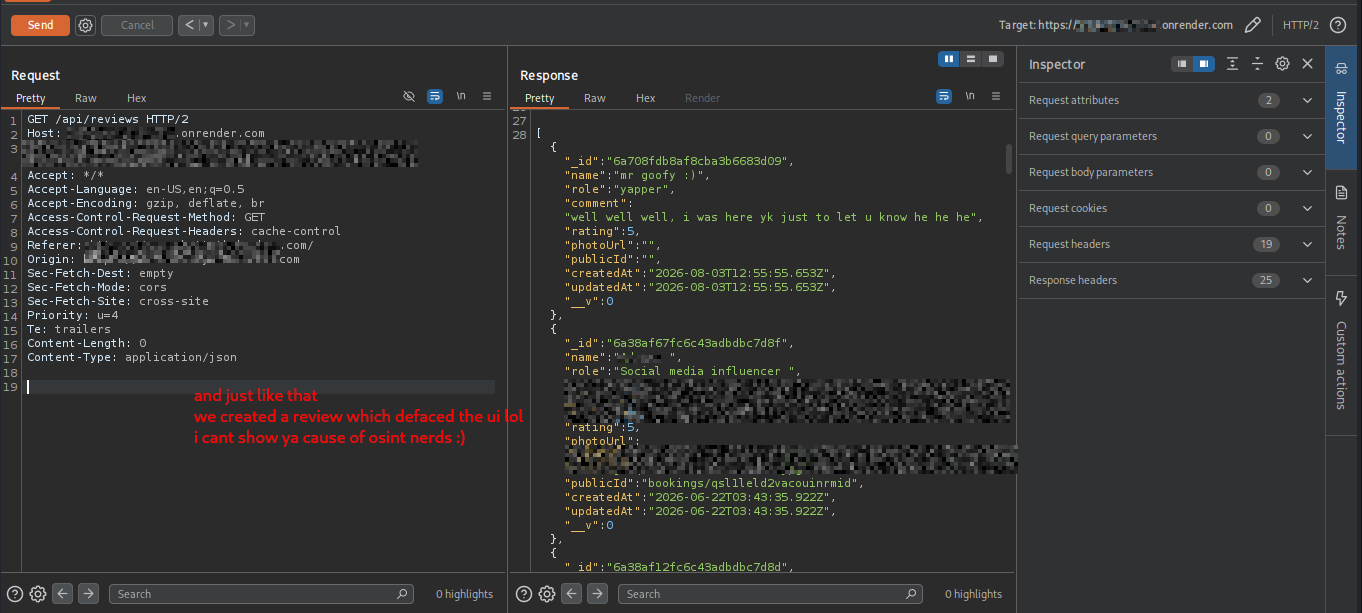Image resolution: width=1362 pixels, height=613 pixels.
Task: Switch Response view to Hex tab
Action: click(x=646, y=98)
